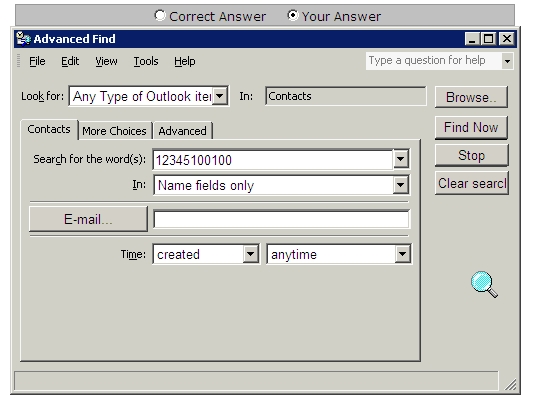533x398 pixels.
Task: Click the window resize grip corner
Action: coord(511,384)
